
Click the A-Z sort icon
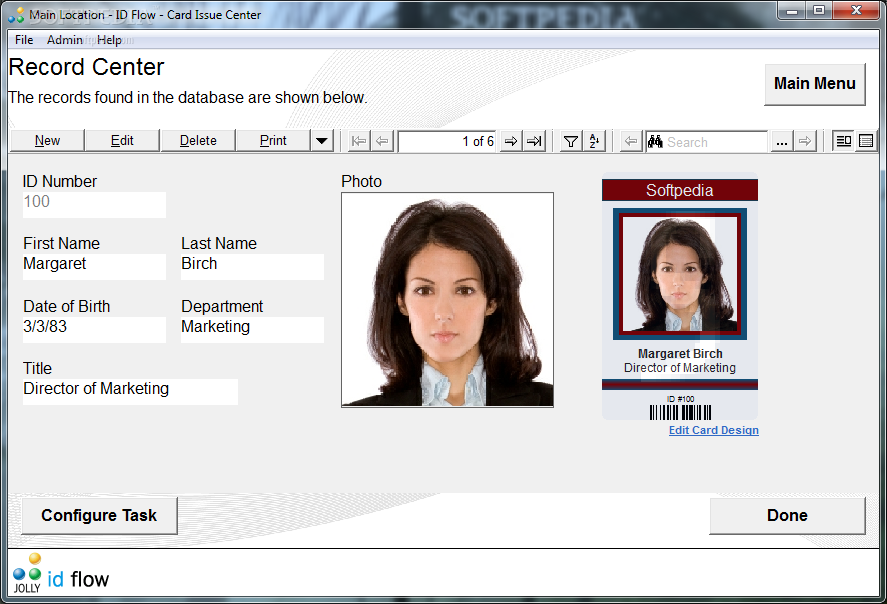click(594, 141)
